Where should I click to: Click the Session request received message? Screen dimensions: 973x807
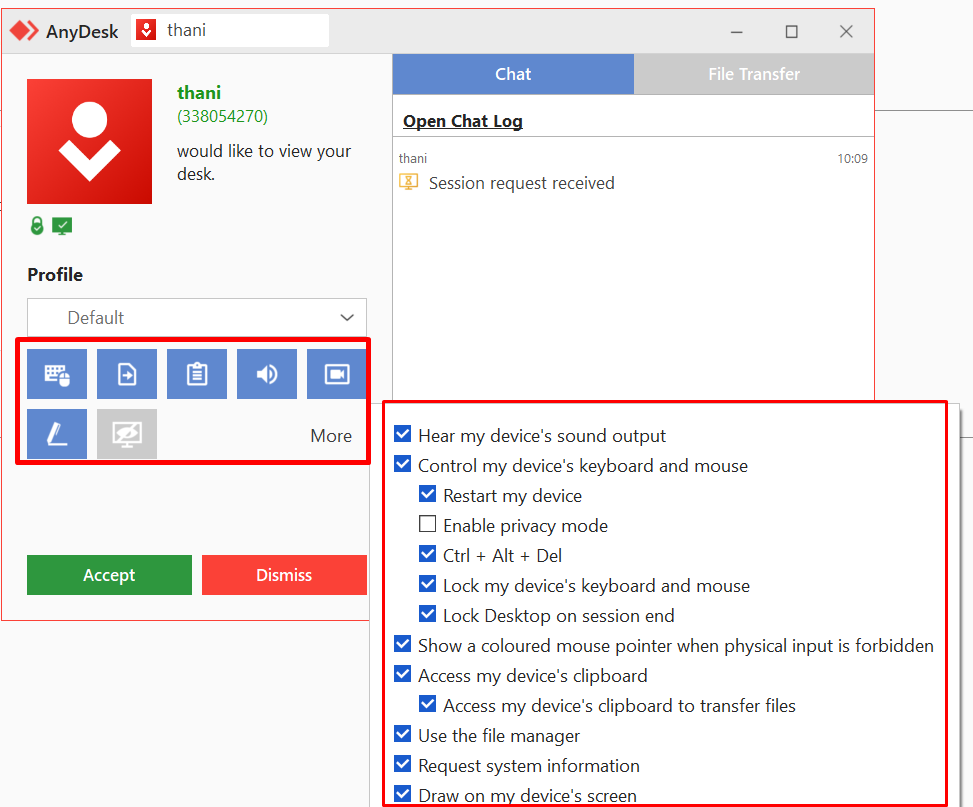click(521, 183)
